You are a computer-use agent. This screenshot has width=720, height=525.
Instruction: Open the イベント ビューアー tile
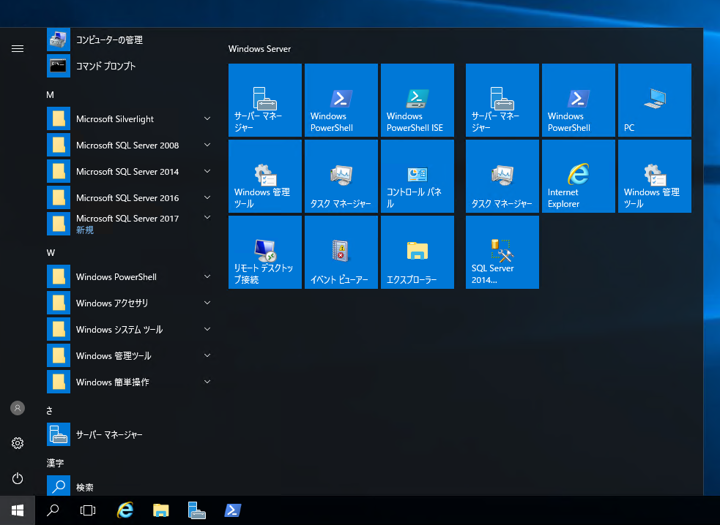[x=341, y=252]
